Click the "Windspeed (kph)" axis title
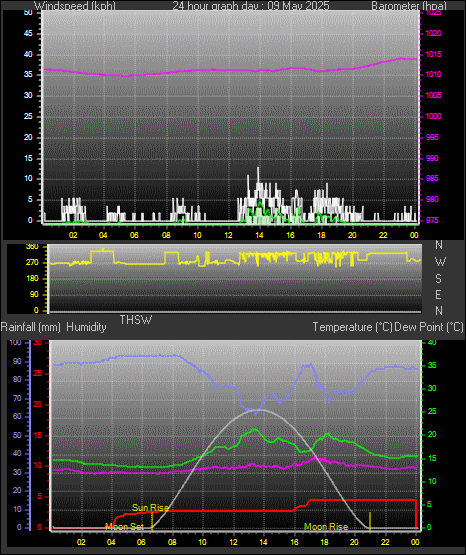This screenshot has width=466, height=555. coord(75,6)
